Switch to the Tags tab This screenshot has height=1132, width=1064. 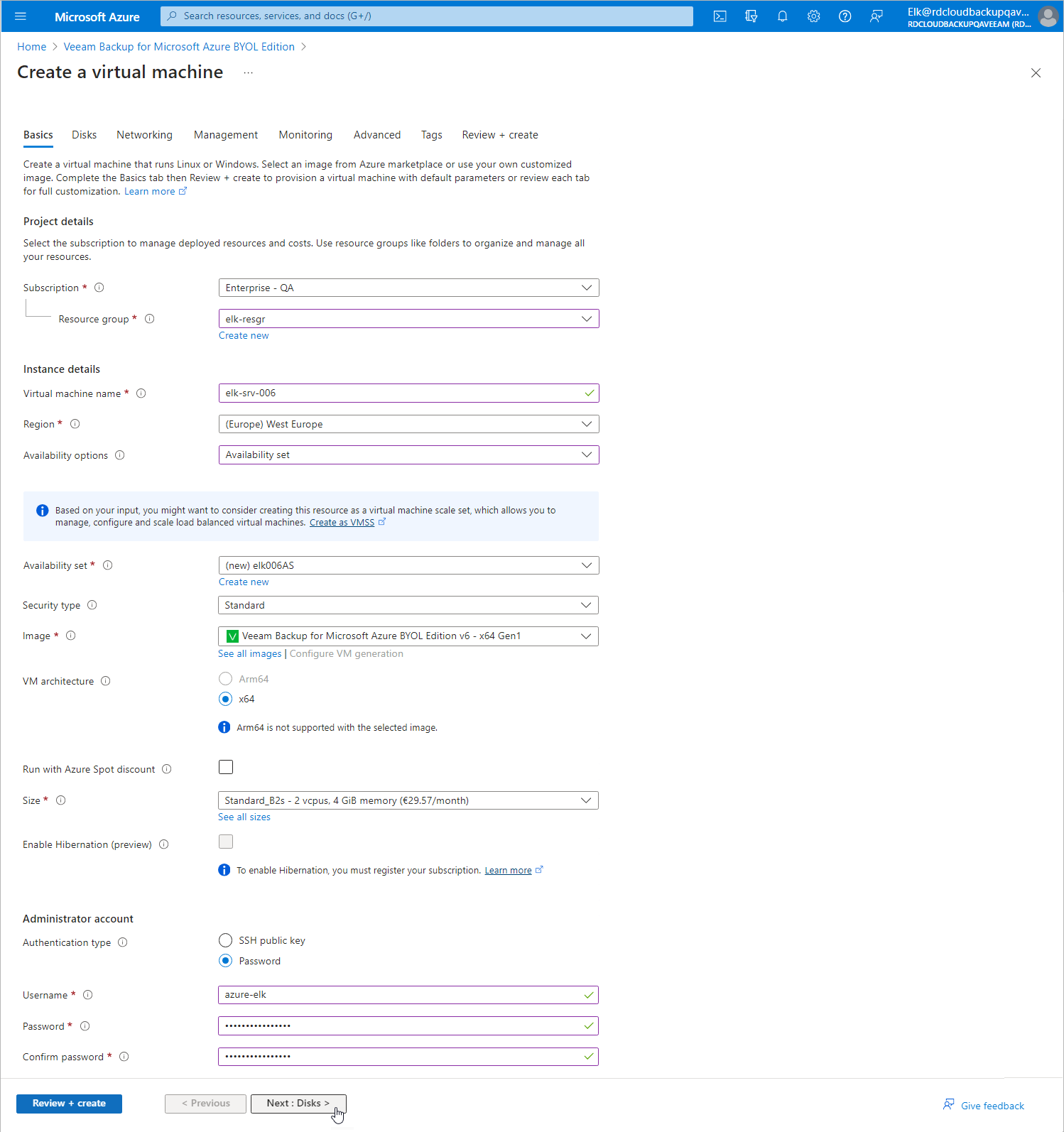(431, 135)
